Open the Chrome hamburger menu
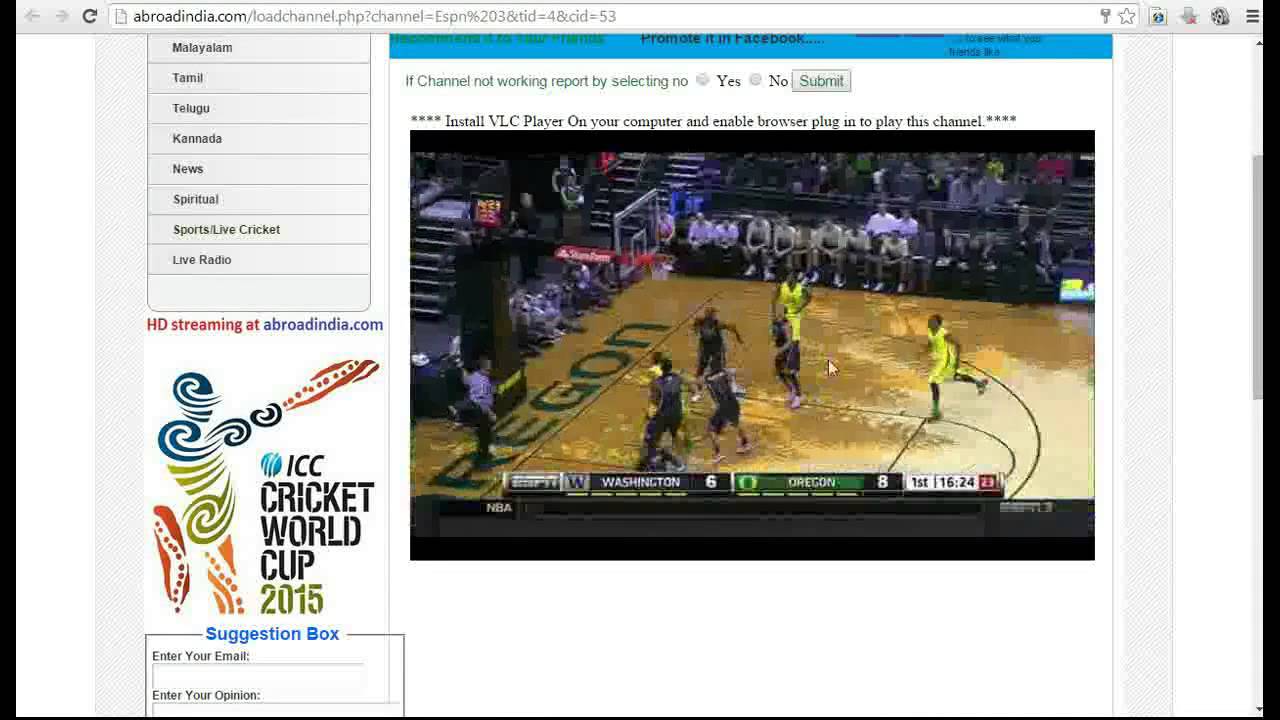Image resolution: width=1280 pixels, height=720 pixels. point(1252,16)
